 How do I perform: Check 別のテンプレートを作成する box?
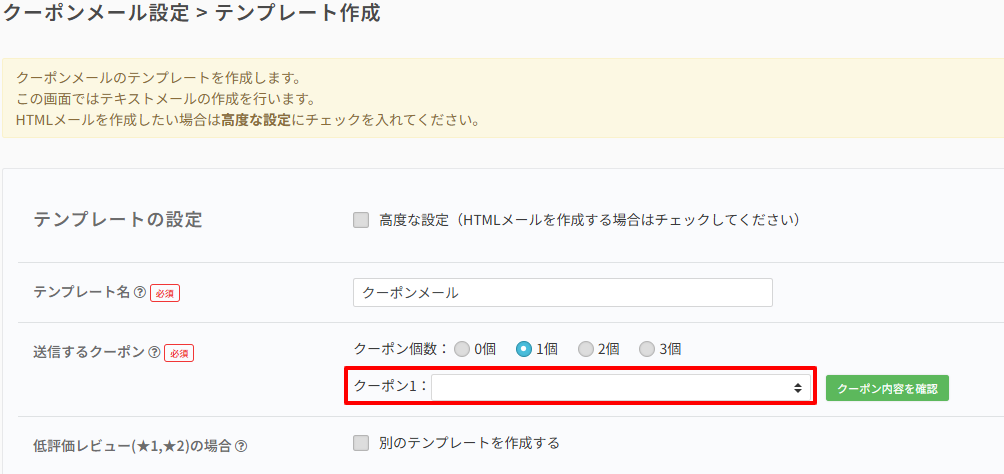coord(361,443)
